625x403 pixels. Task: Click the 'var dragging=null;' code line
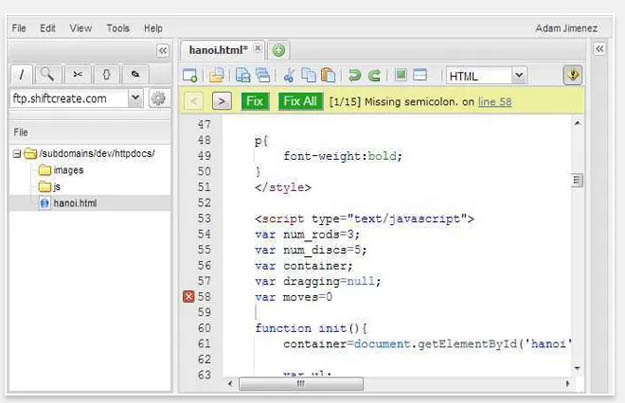coord(318,281)
